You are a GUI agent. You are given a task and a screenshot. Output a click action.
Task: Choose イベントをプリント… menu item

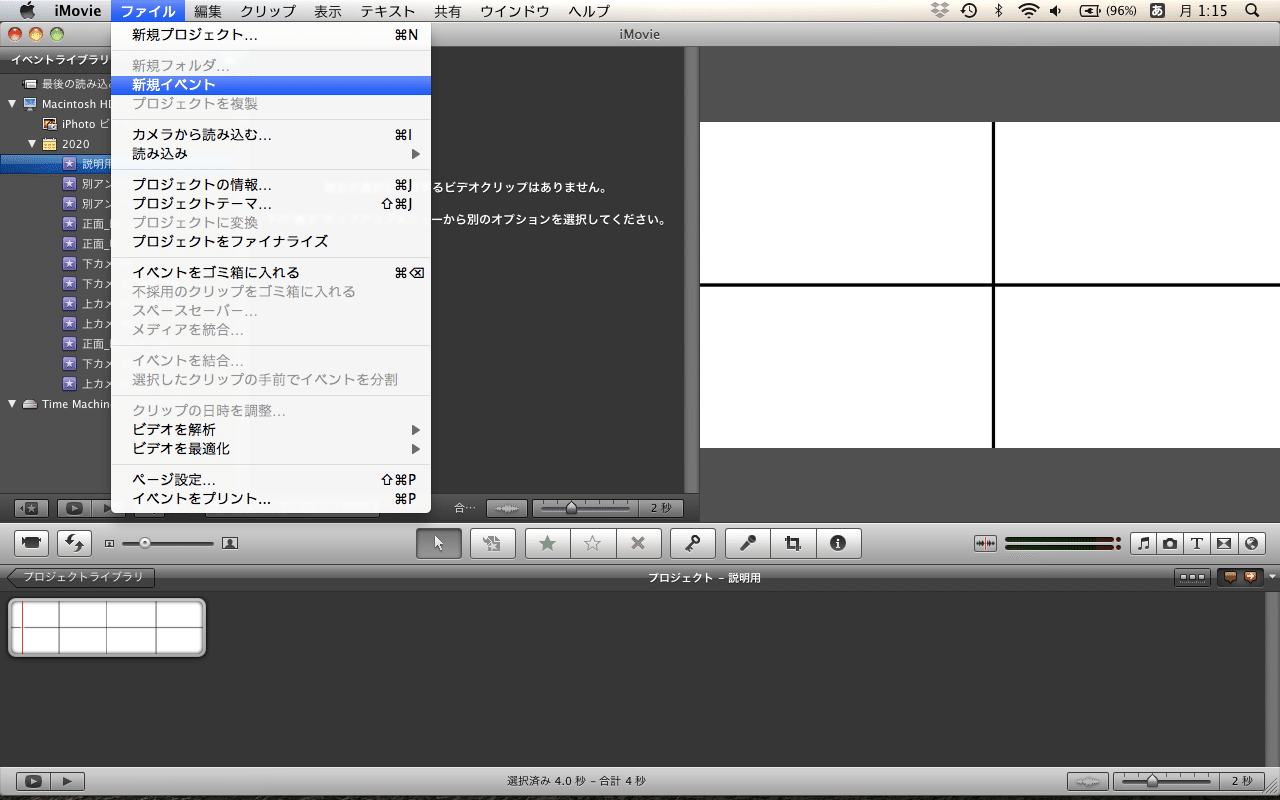(271, 498)
